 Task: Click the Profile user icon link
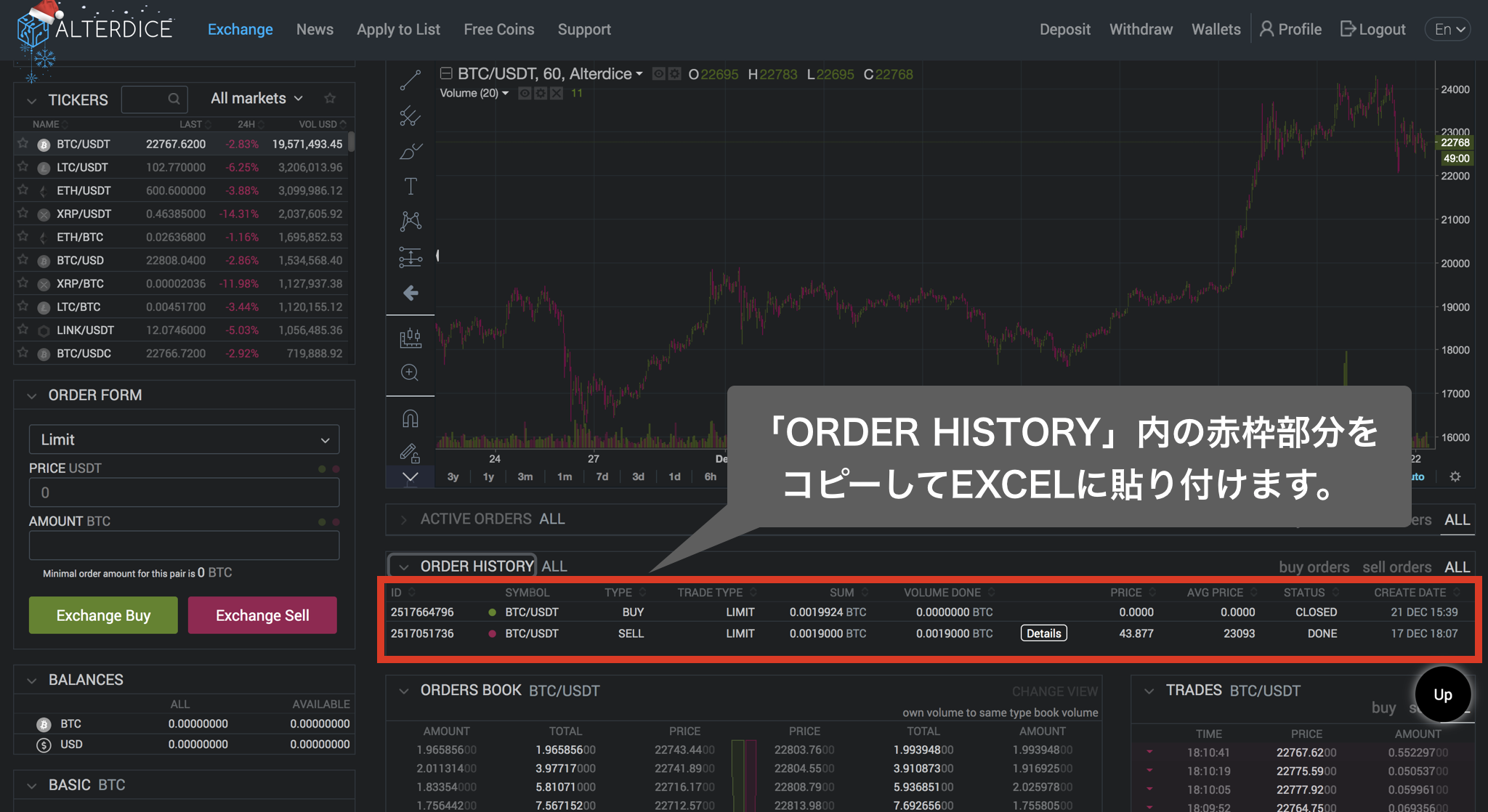click(1290, 29)
